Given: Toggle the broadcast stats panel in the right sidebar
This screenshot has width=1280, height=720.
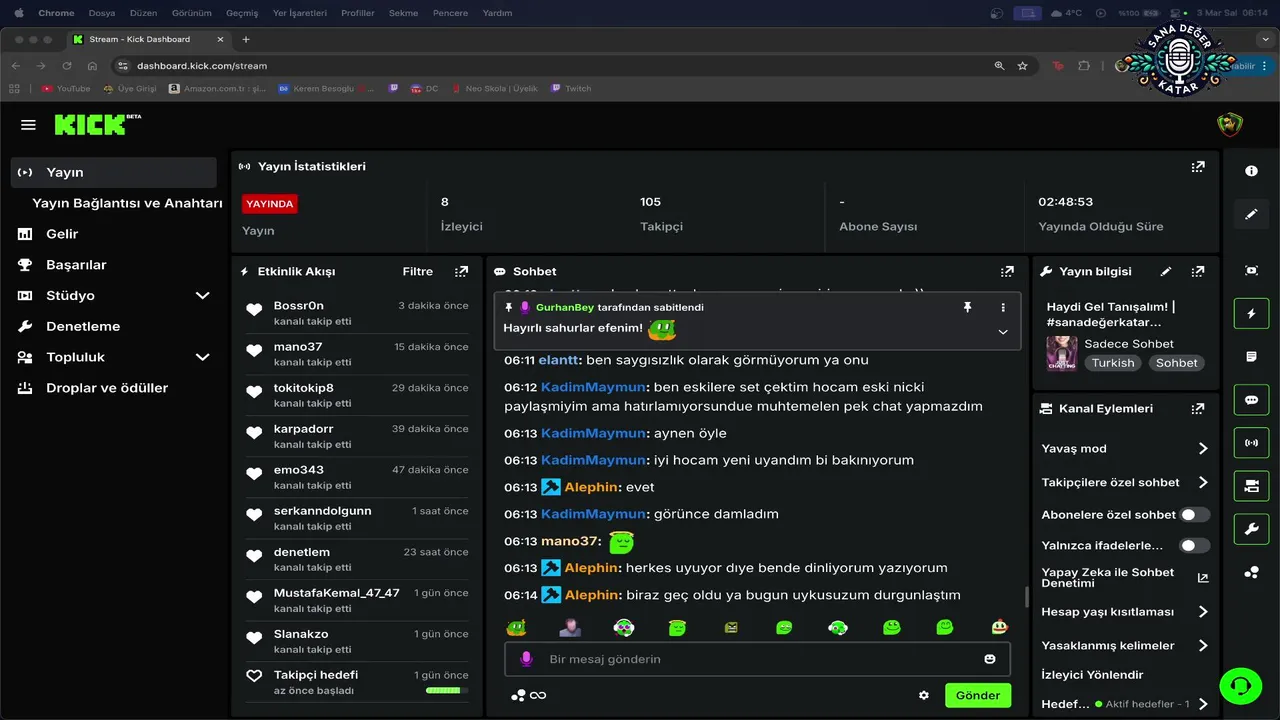Looking at the screenshot, I should [1251, 442].
